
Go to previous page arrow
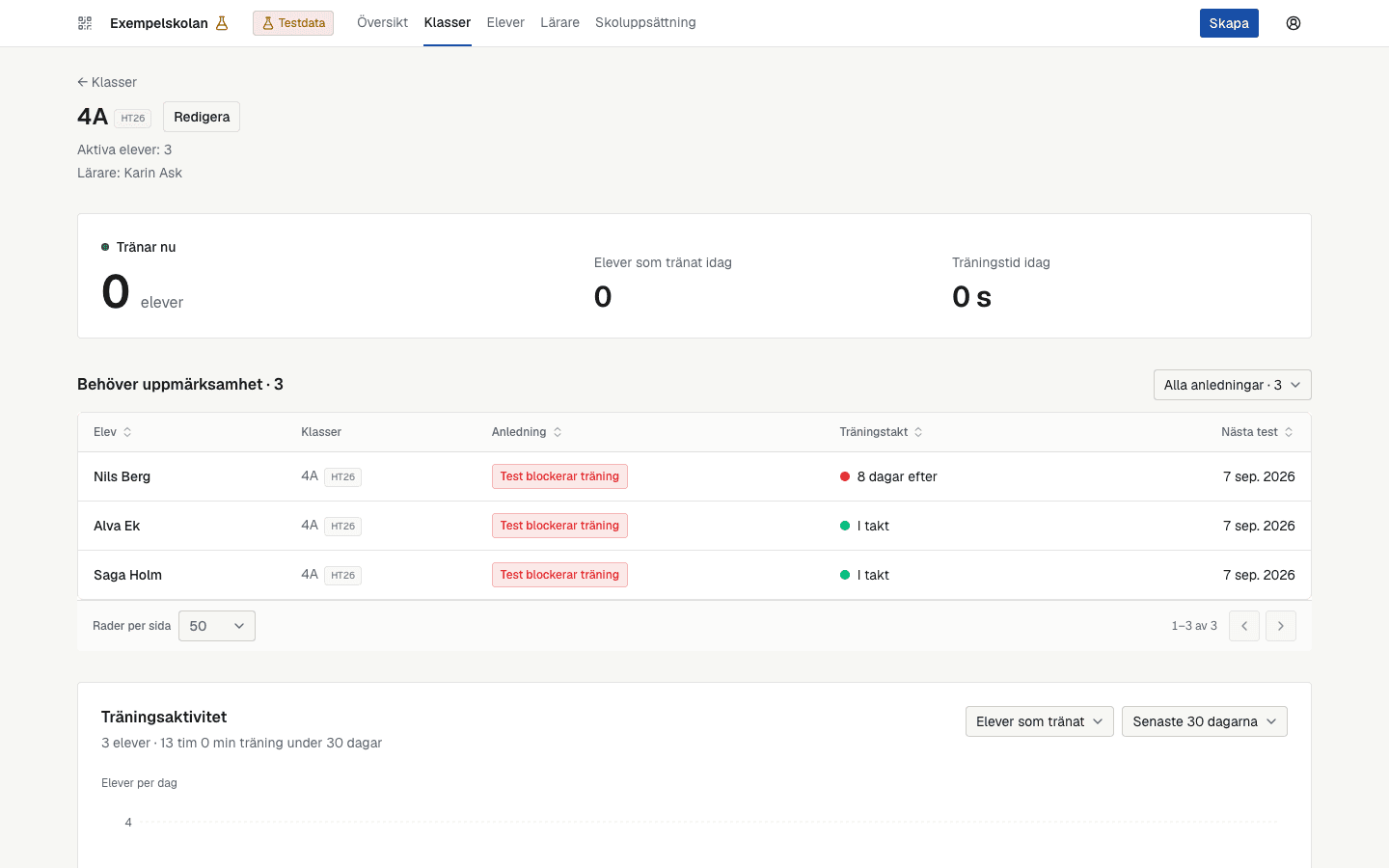[1244, 626]
